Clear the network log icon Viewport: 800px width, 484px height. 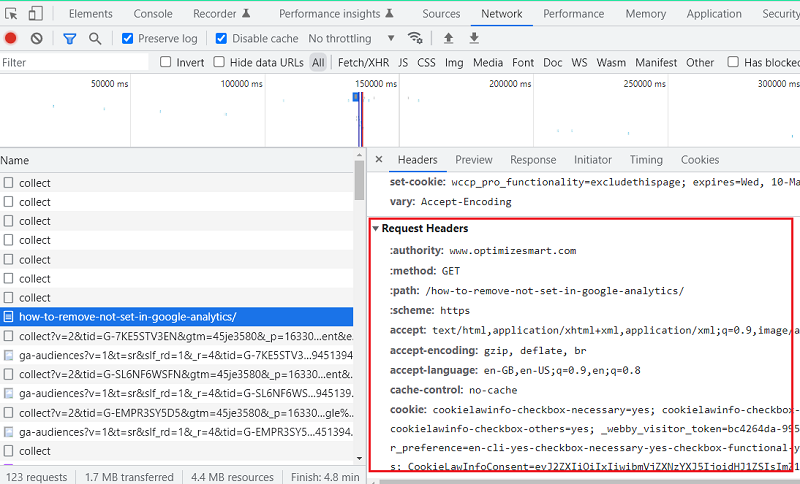coord(36,38)
